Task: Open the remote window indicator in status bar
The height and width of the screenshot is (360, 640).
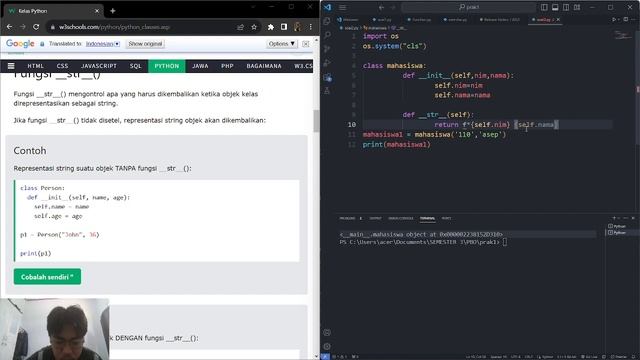Action: pyautogui.click(x=325, y=357)
